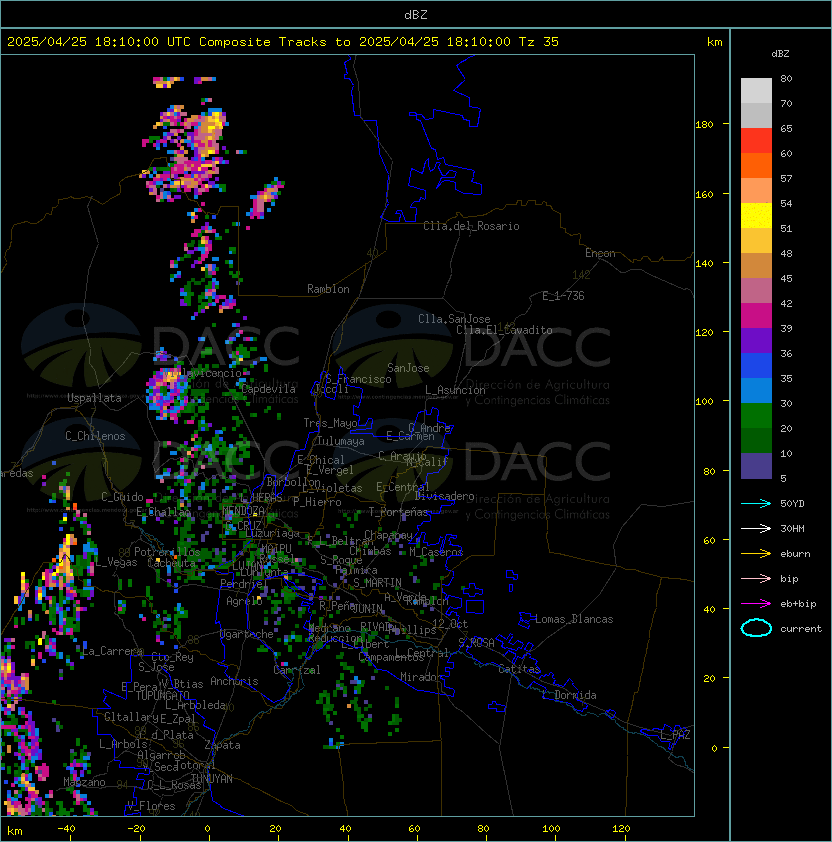This screenshot has height=842, width=832.
Task: Pick the slate swatch between 10 and 5
Action: [756, 466]
